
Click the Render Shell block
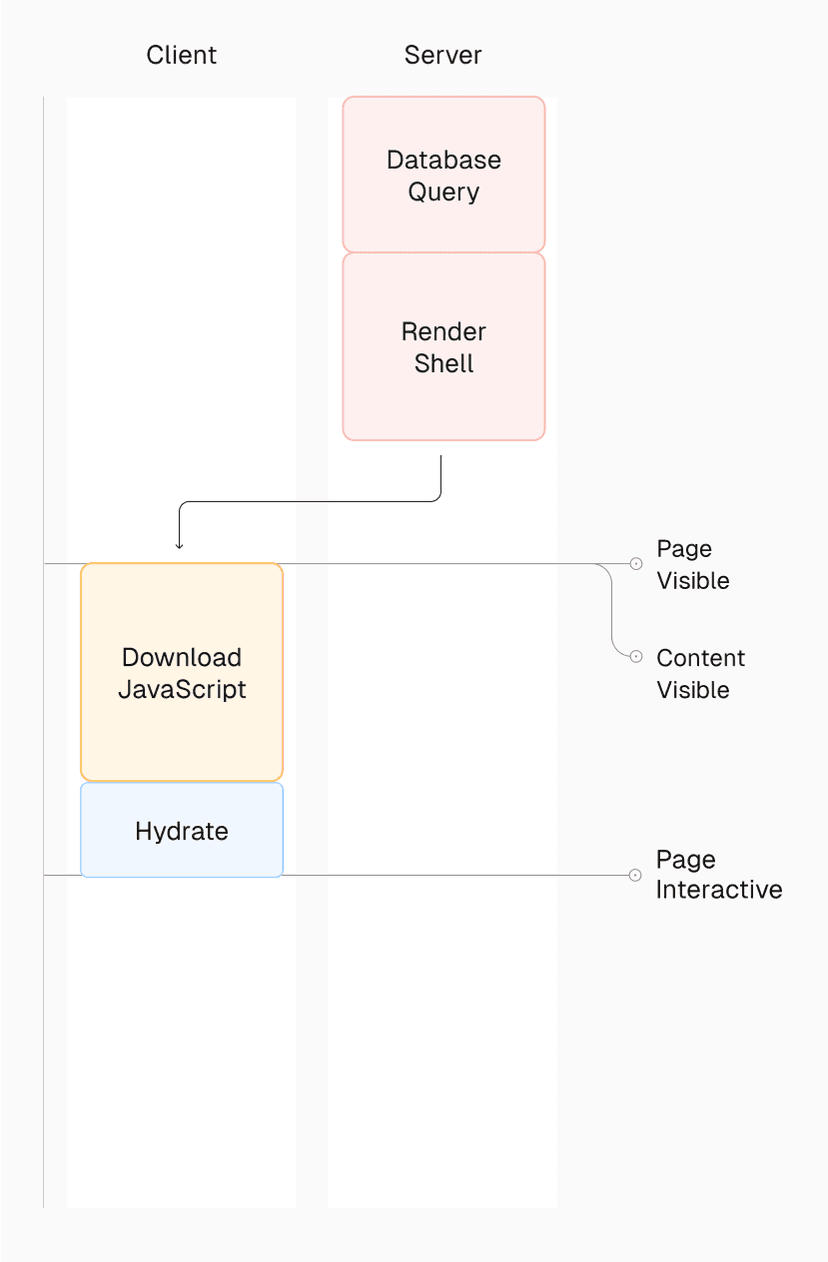(443, 346)
